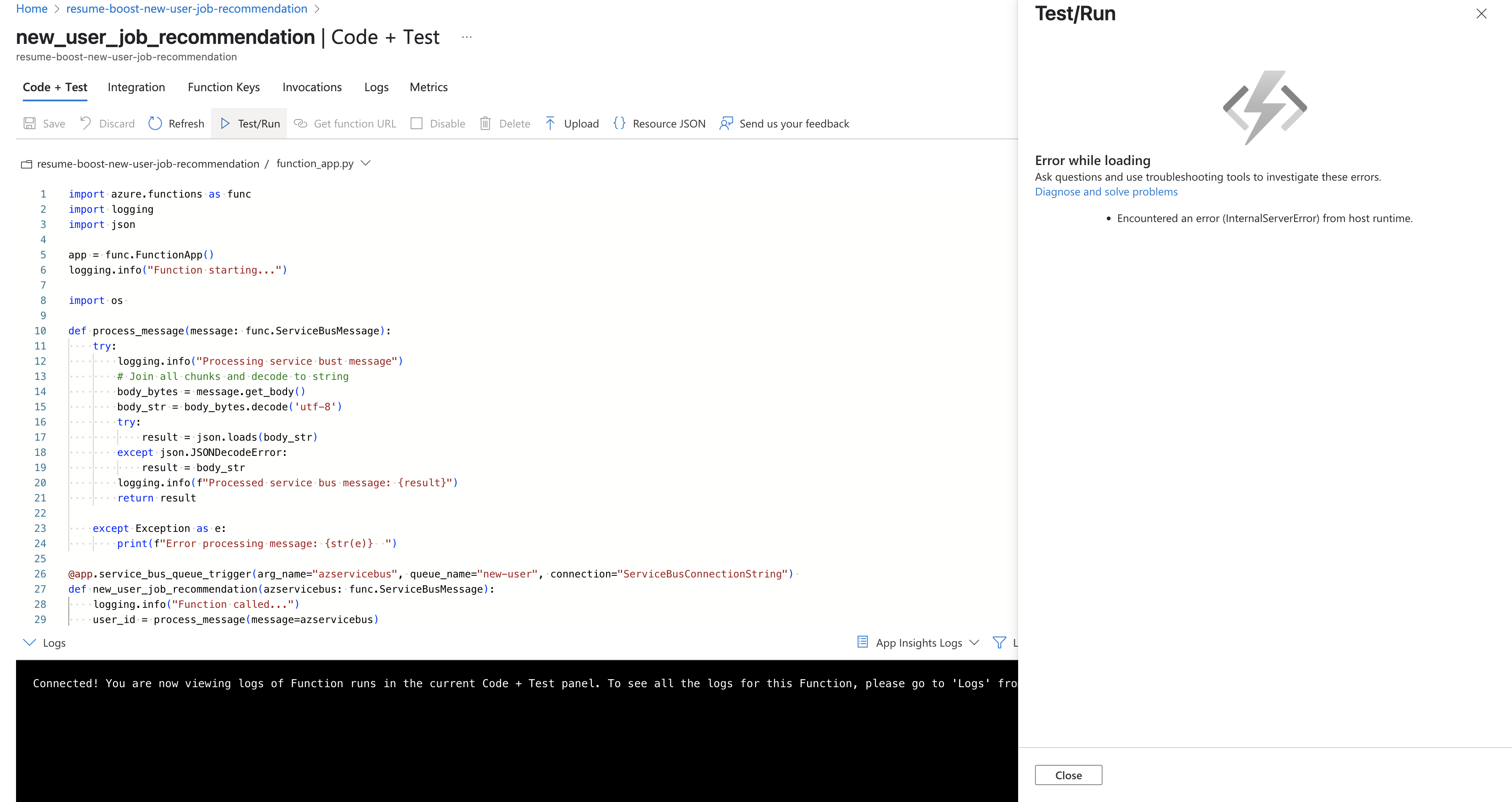This screenshot has width=1512, height=802.
Task: Click the Test/Run play icon
Action: (225, 123)
